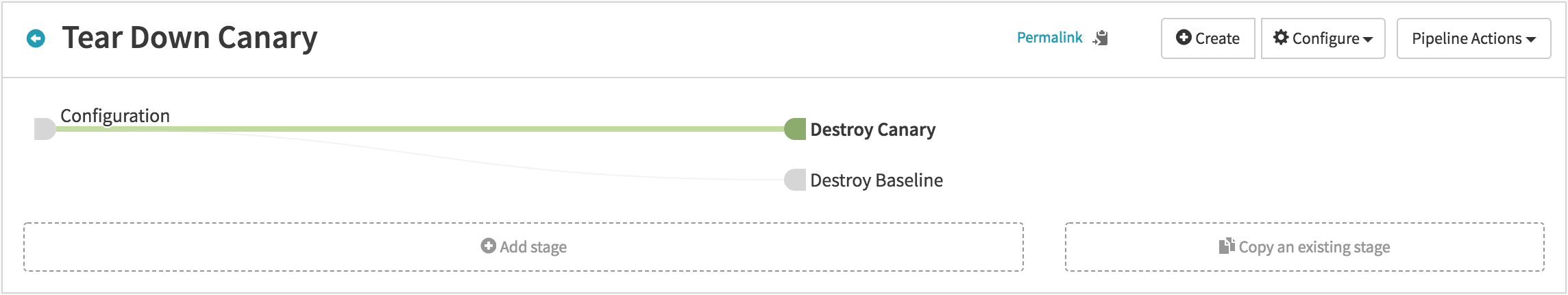Select the green Destroy Canary stage node
Viewport: 1568px width, 295px height.
(x=795, y=129)
